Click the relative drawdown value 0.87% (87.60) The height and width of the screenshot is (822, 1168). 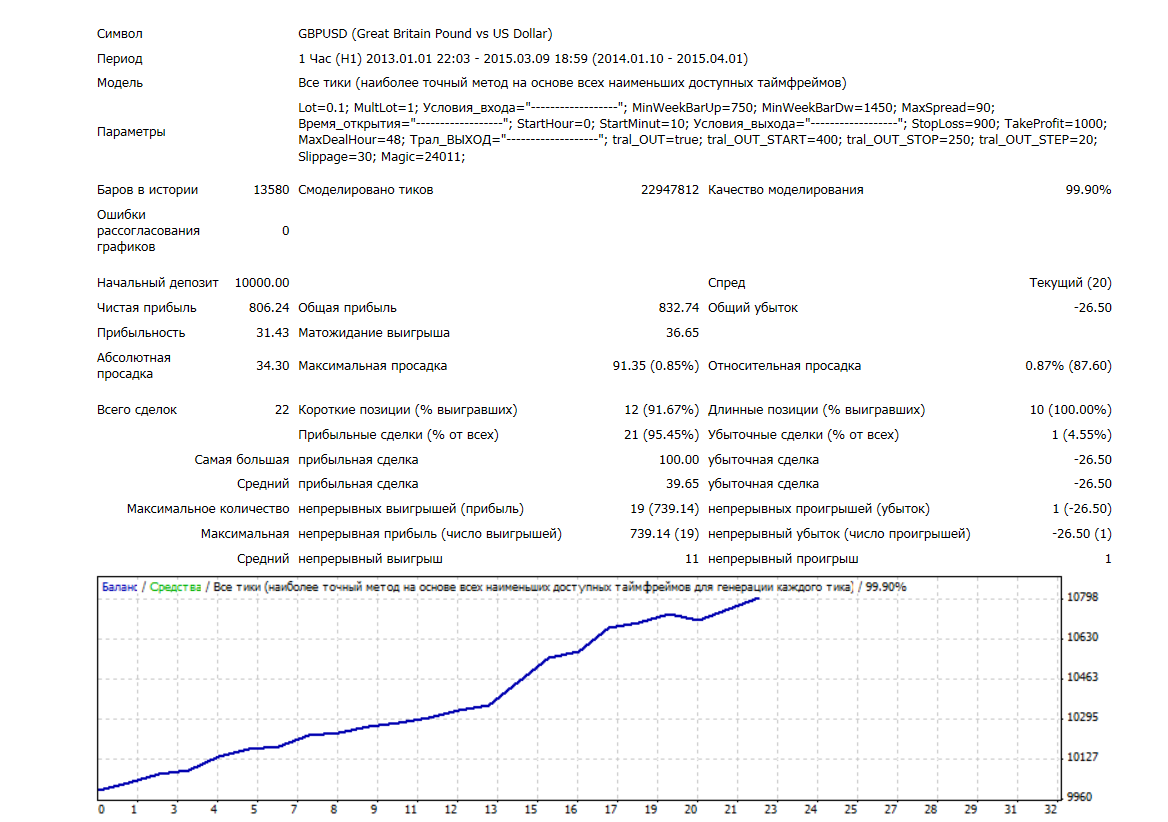tap(1068, 366)
